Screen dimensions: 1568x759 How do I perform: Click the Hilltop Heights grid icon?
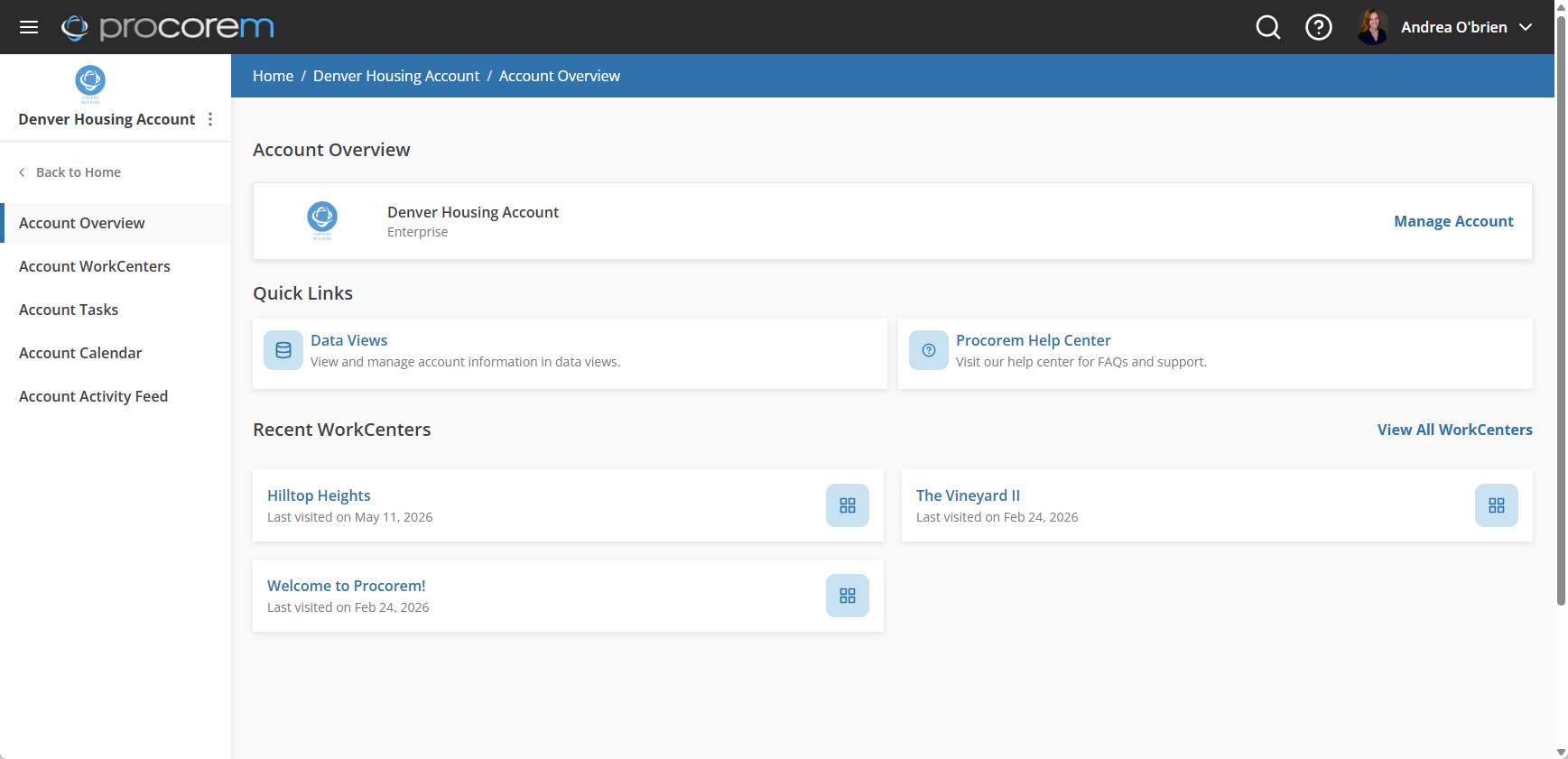pos(848,505)
